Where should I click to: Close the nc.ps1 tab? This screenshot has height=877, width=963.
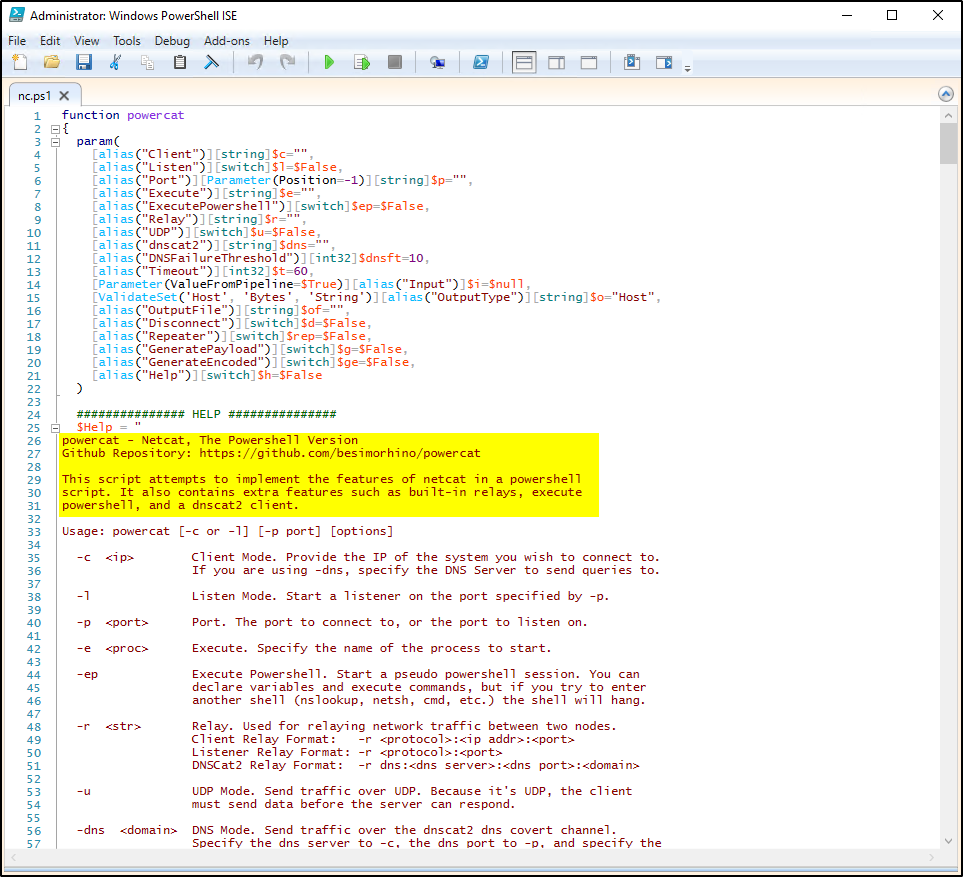click(64, 95)
